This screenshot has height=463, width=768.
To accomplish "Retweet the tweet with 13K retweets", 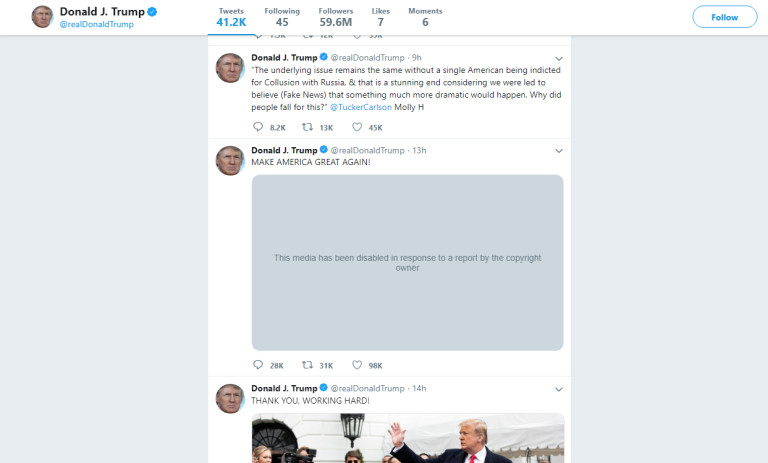I will 307,127.
